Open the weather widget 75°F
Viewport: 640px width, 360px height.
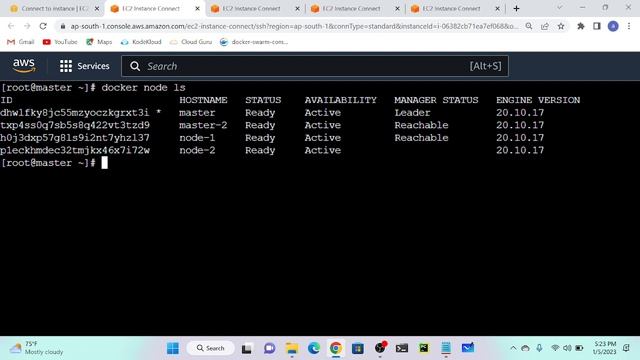(37, 348)
